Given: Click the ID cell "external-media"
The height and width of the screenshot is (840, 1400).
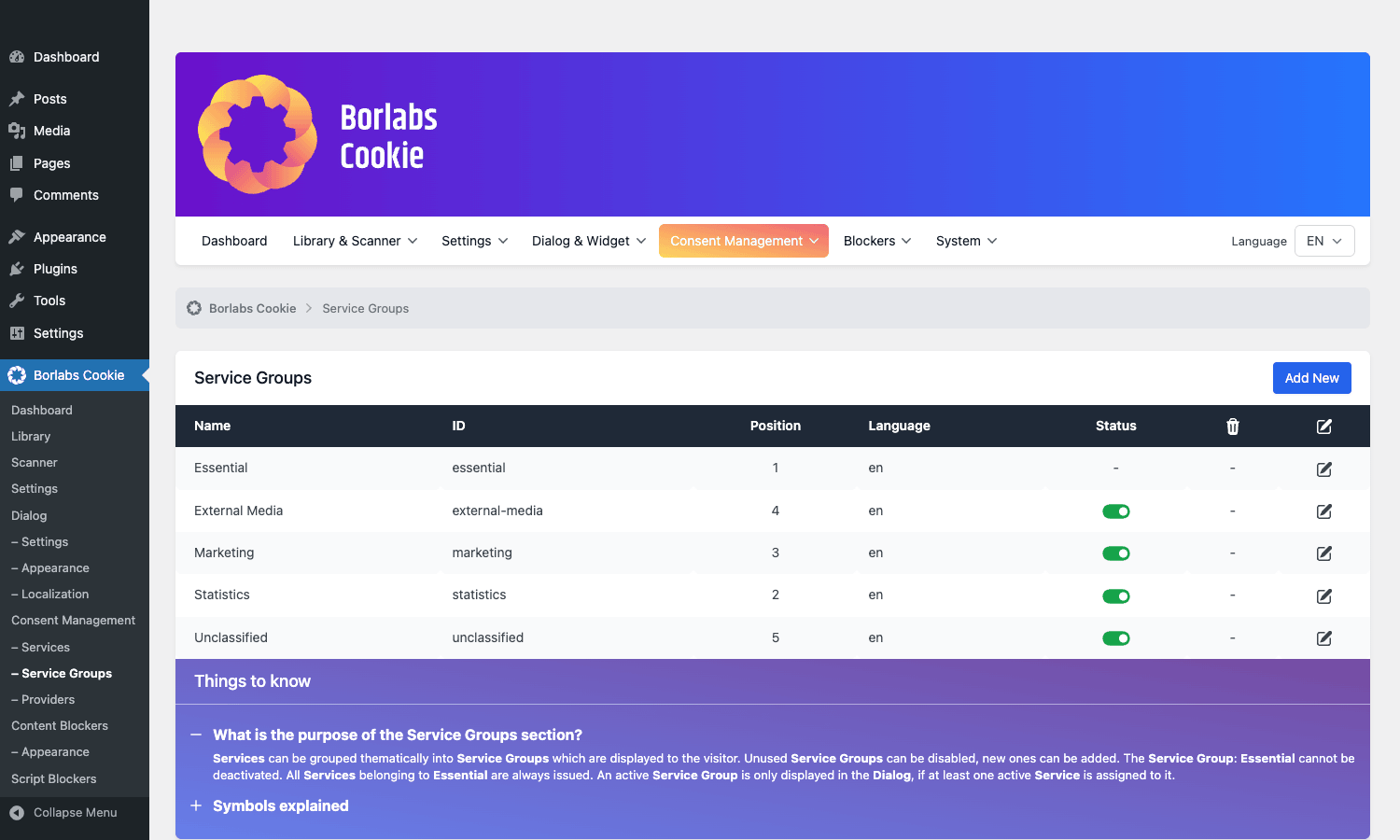Looking at the screenshot, I should 497,511.
